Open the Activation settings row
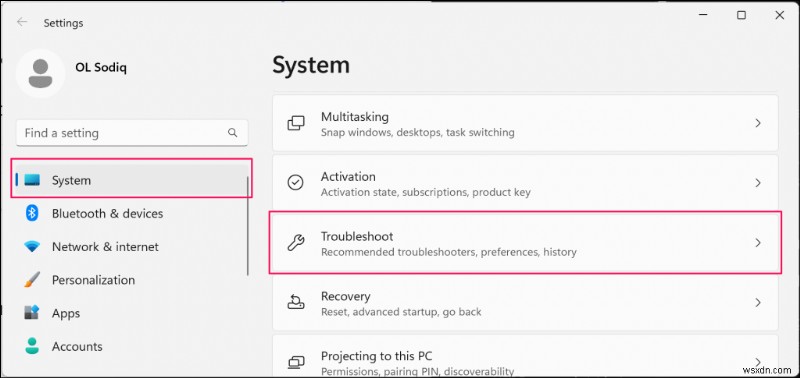The height and width of the screenshot is (378, 800). (525, 183)
